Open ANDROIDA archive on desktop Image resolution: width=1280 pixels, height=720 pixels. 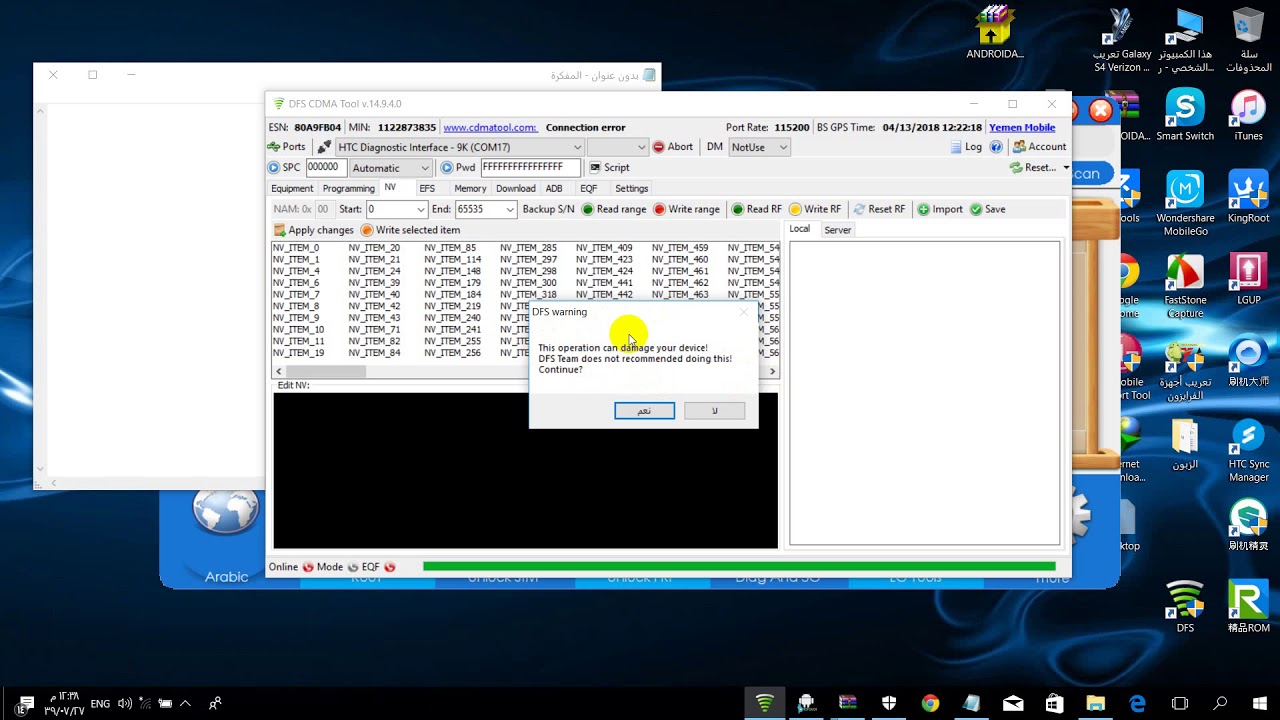(x=994, y=34)
